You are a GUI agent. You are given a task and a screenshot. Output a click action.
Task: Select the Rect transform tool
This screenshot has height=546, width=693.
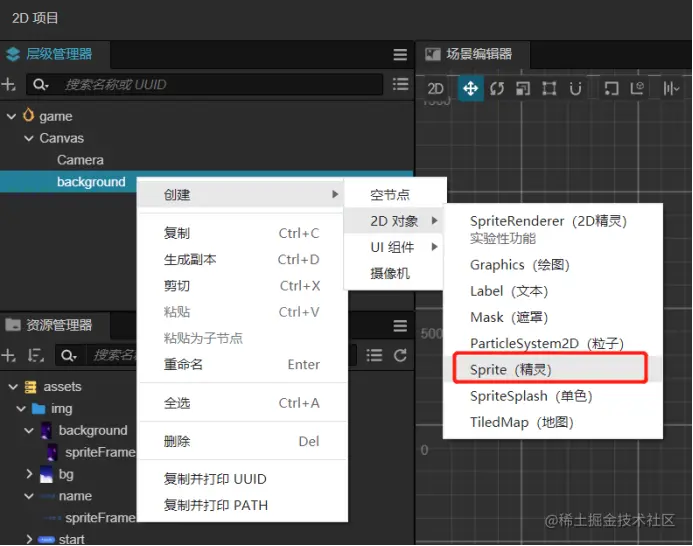coord(549,88)
